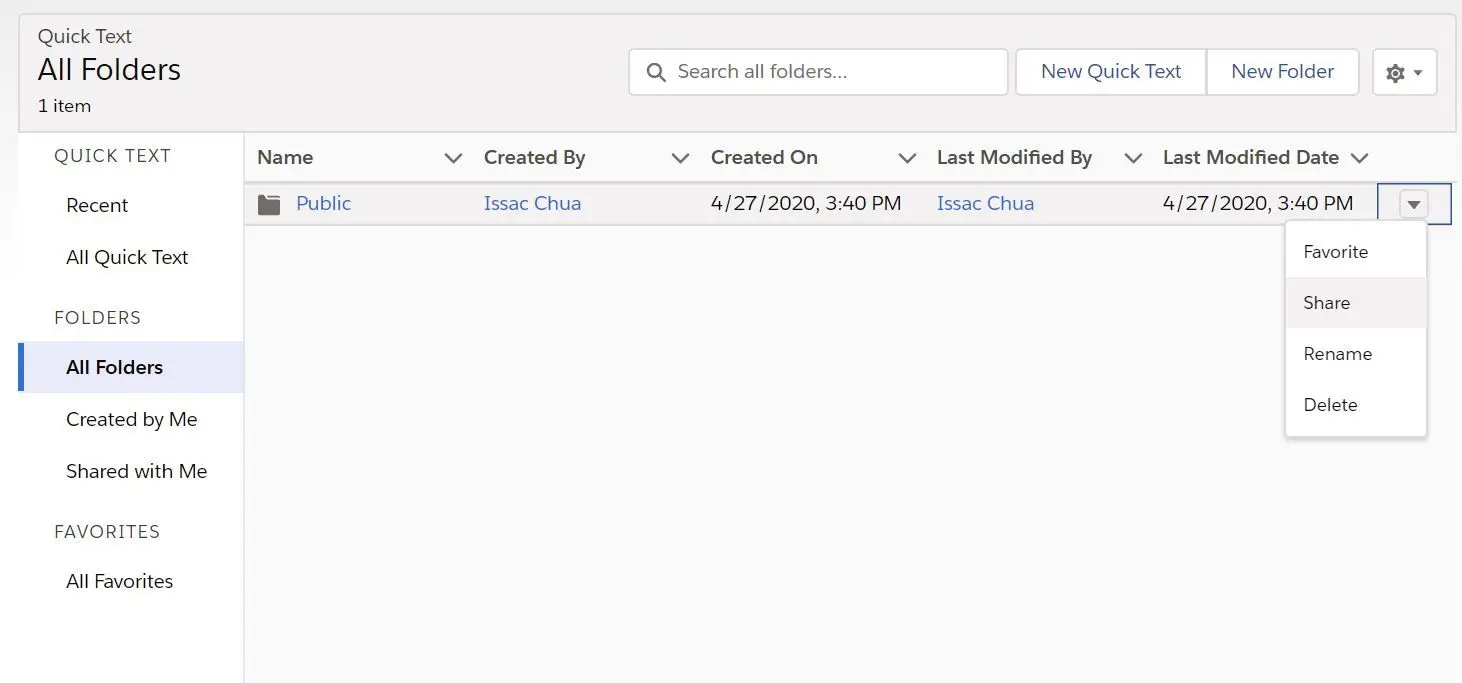Show folders Shared with Me
The width and height of the screenshot is (1462, 683).
tap(136, 471)
